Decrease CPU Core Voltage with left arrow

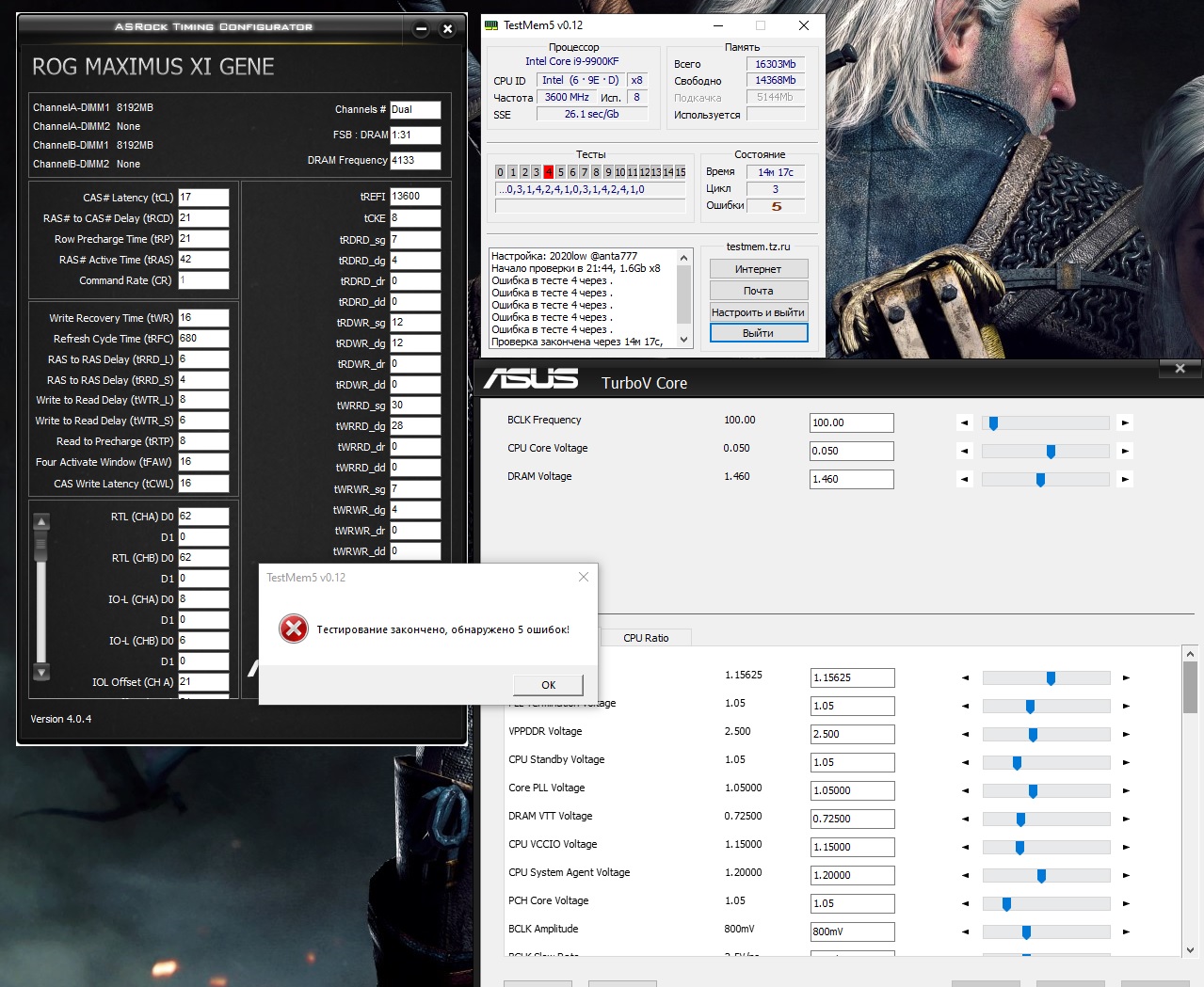(964, 452)
